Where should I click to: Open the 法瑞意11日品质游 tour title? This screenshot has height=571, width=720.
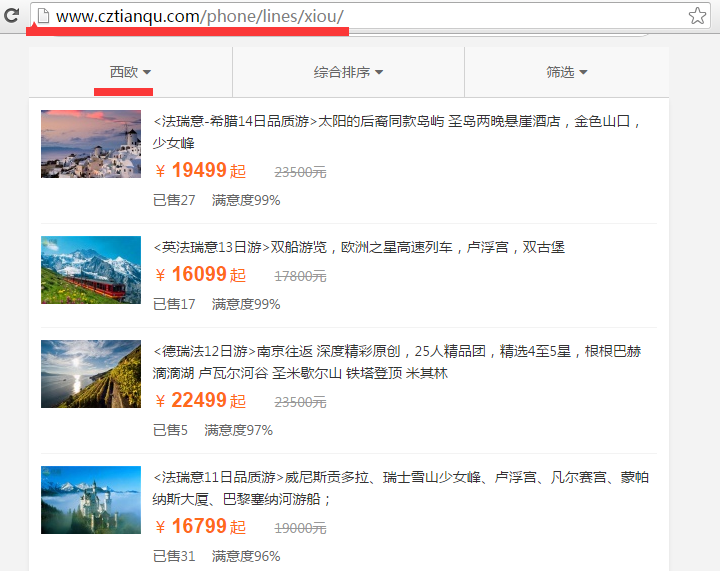coord(401,488)
